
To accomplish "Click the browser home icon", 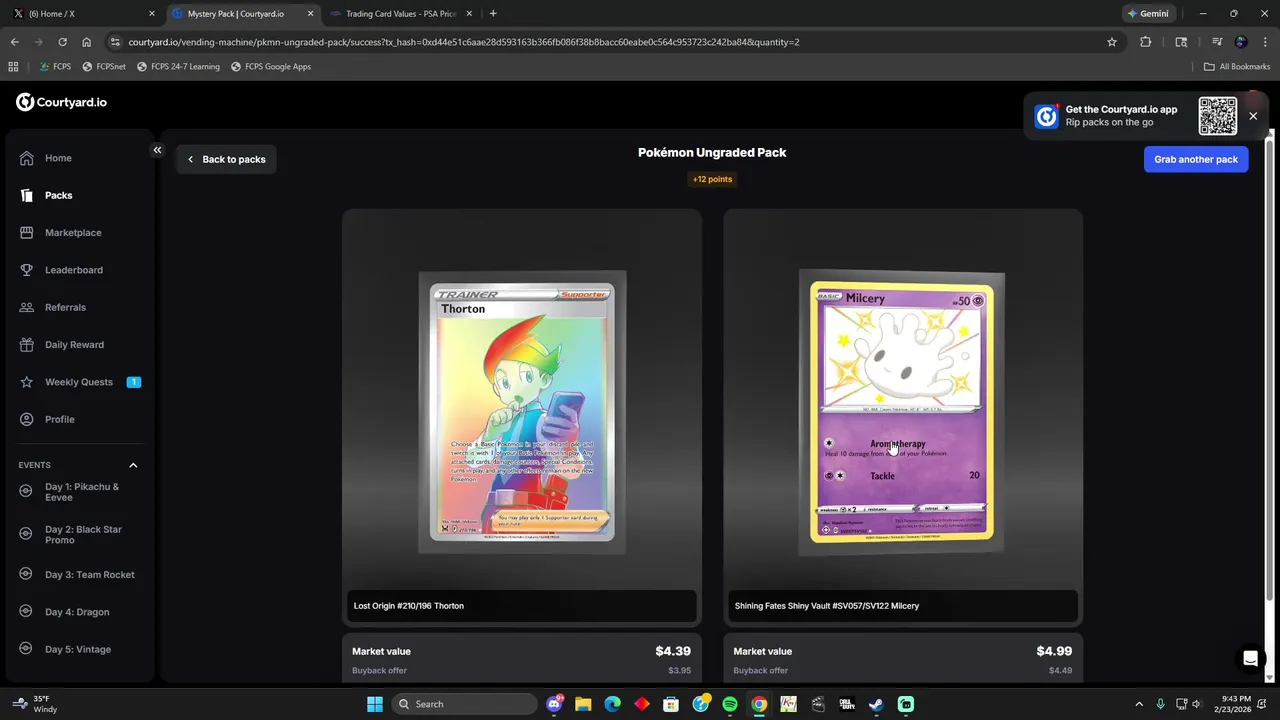I will pos(87,42).
